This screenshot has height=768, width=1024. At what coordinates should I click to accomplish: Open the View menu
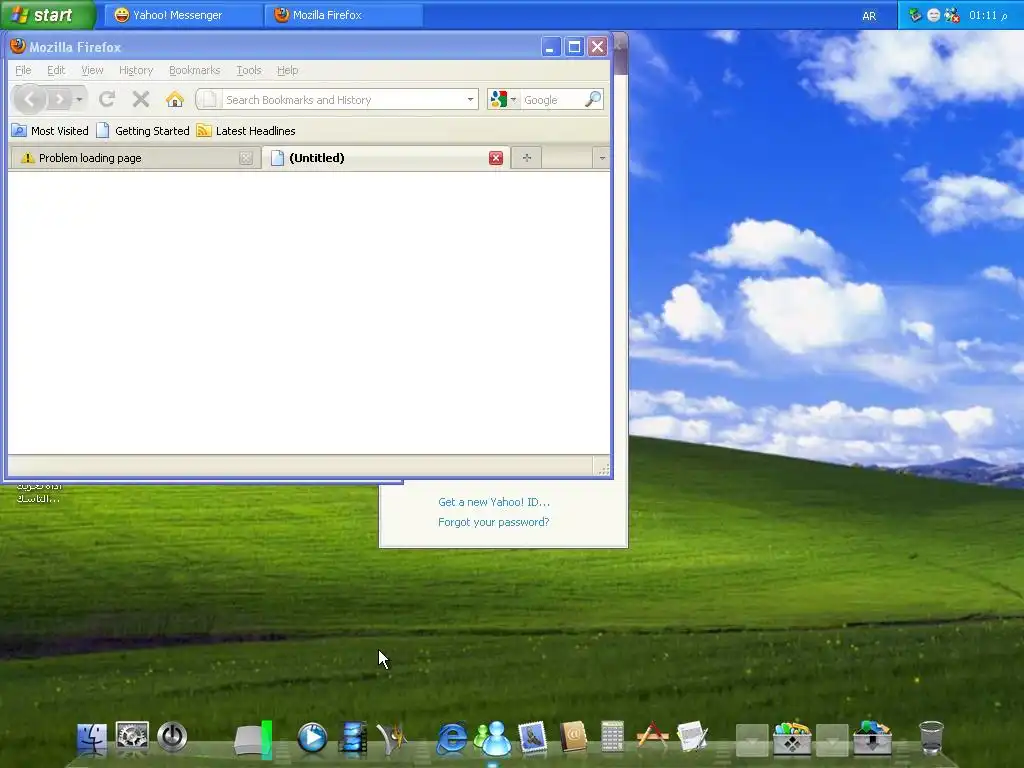(92, 70)
